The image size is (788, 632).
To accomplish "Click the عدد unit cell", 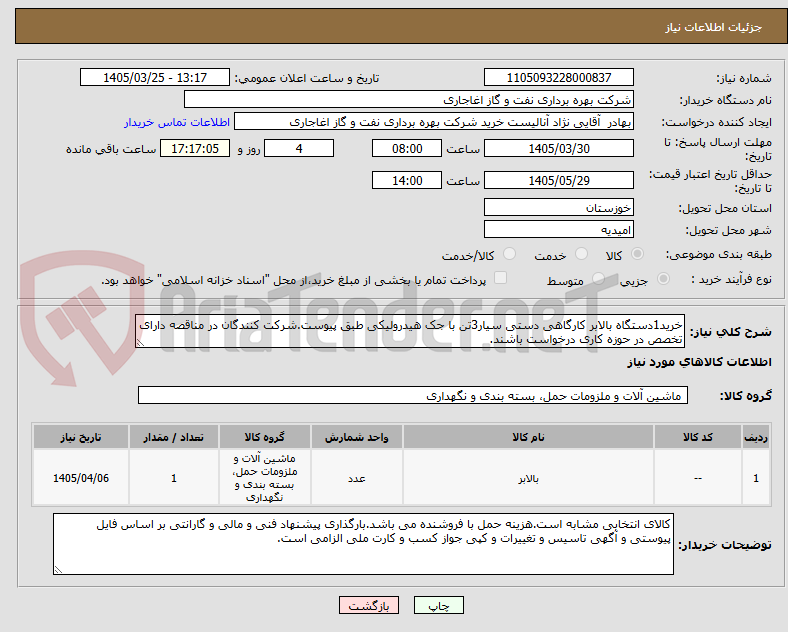I will tap(356, 478).
